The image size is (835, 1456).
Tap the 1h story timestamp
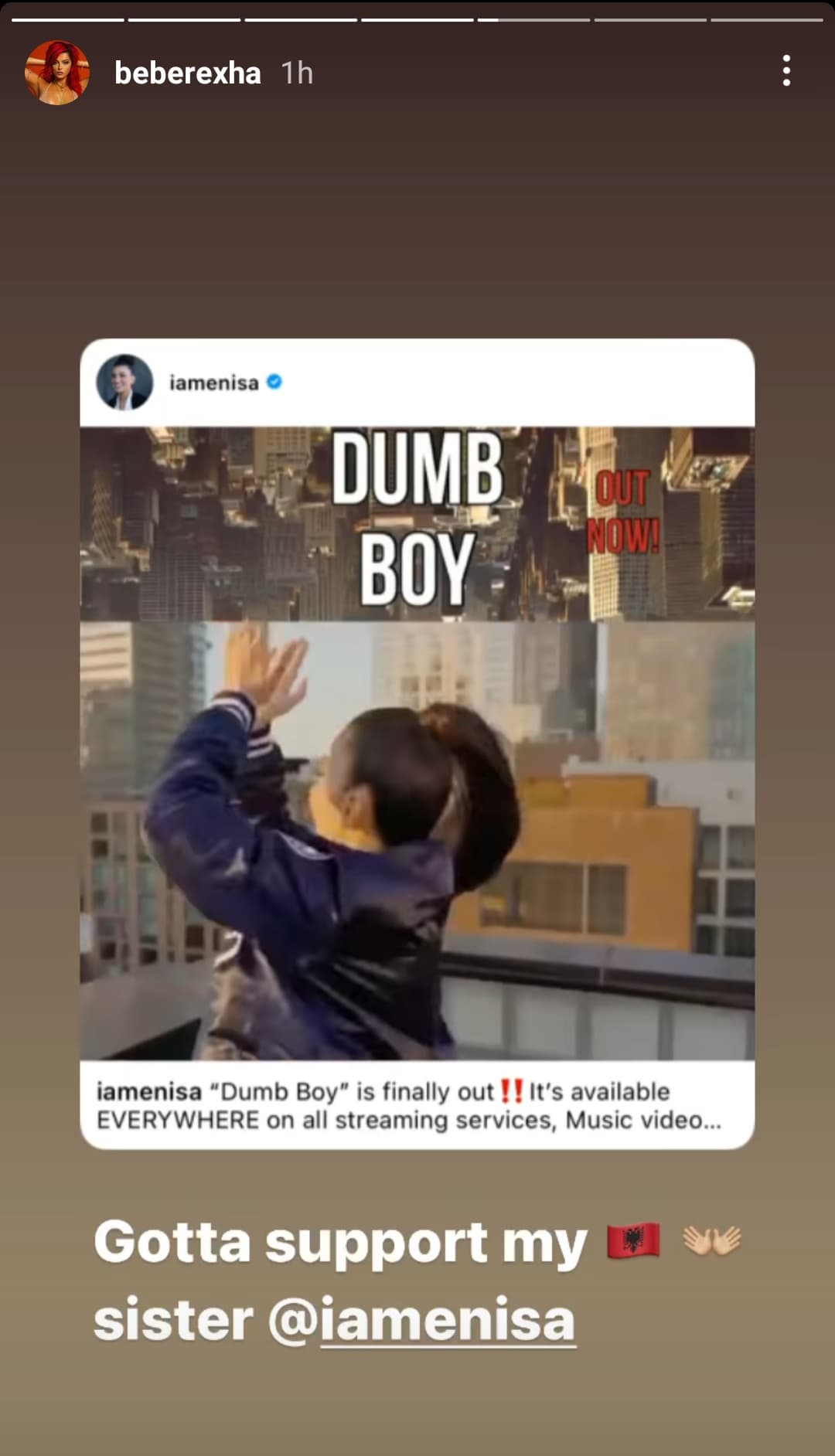(x=297, y=73)
